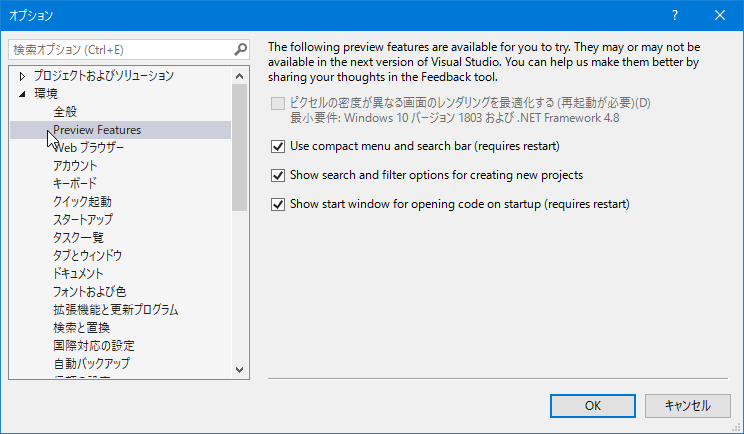The height and width of the screenshot is (434, 744).
Task: Toggle show start window on startup checkbox
Action: 279,204
